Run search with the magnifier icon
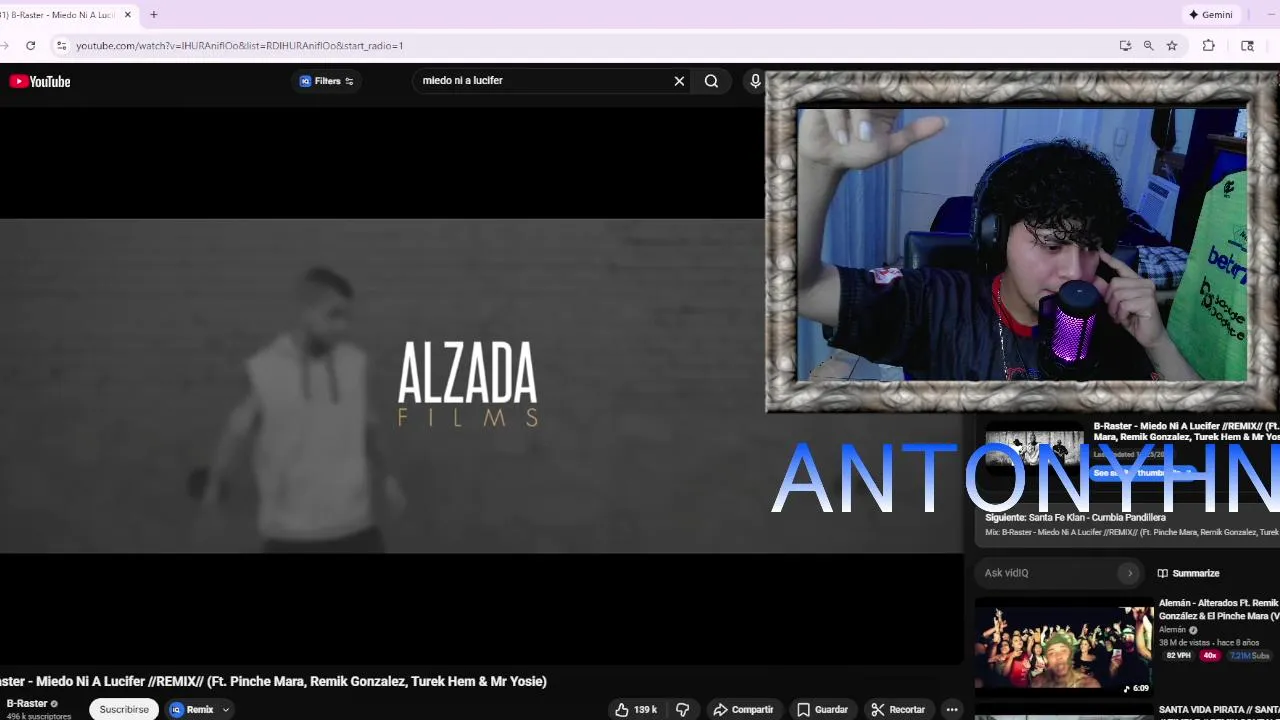Viewport: 1280px width, 720px height. [711, 81]
